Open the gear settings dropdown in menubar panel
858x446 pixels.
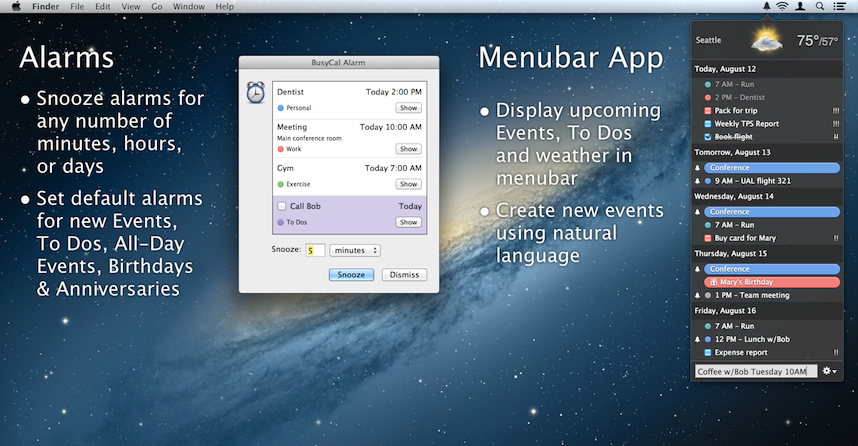pyautogui.click(x=830, y=371)
